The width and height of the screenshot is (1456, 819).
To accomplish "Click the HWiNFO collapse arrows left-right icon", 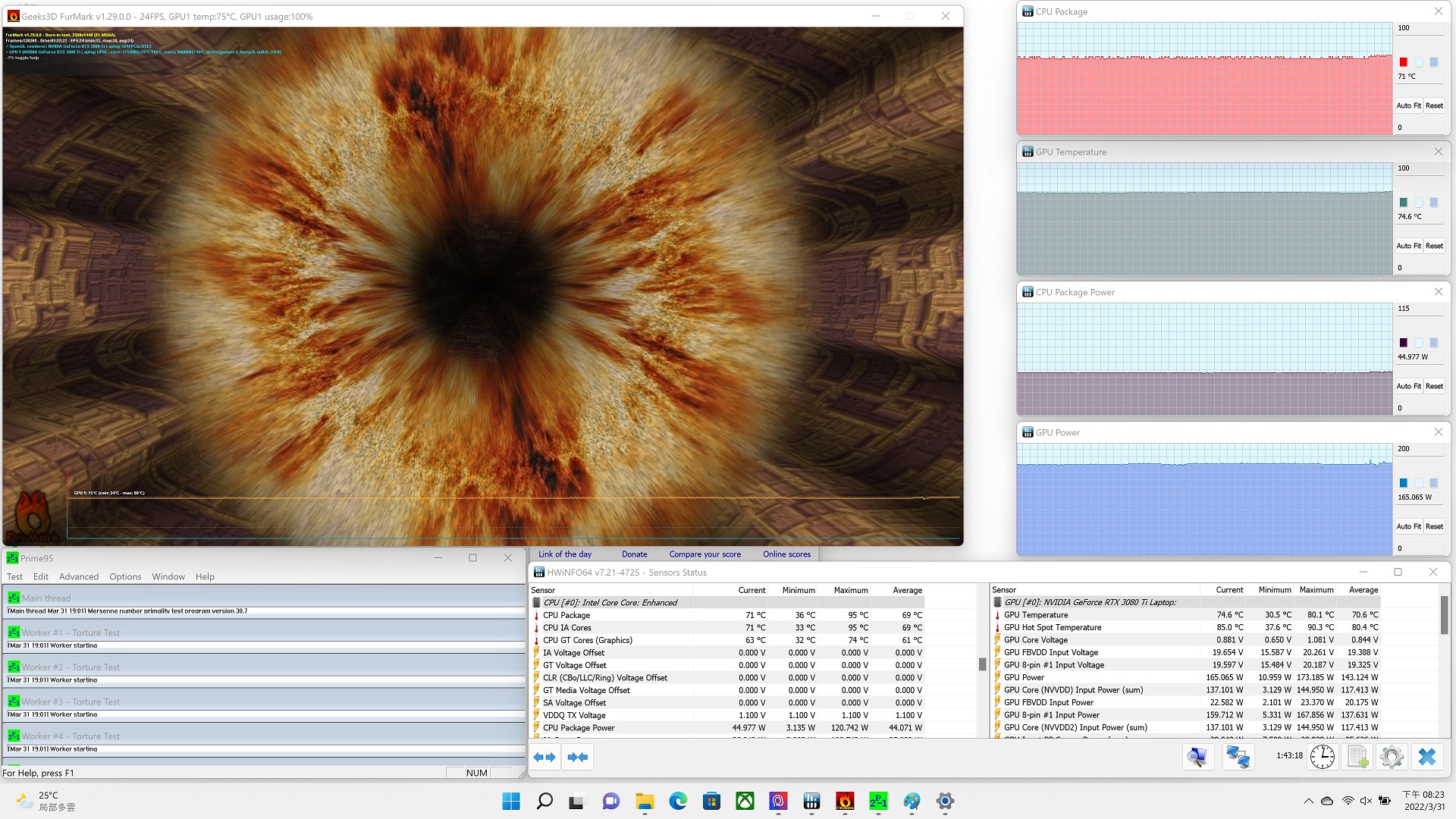I will click(544, 757).
